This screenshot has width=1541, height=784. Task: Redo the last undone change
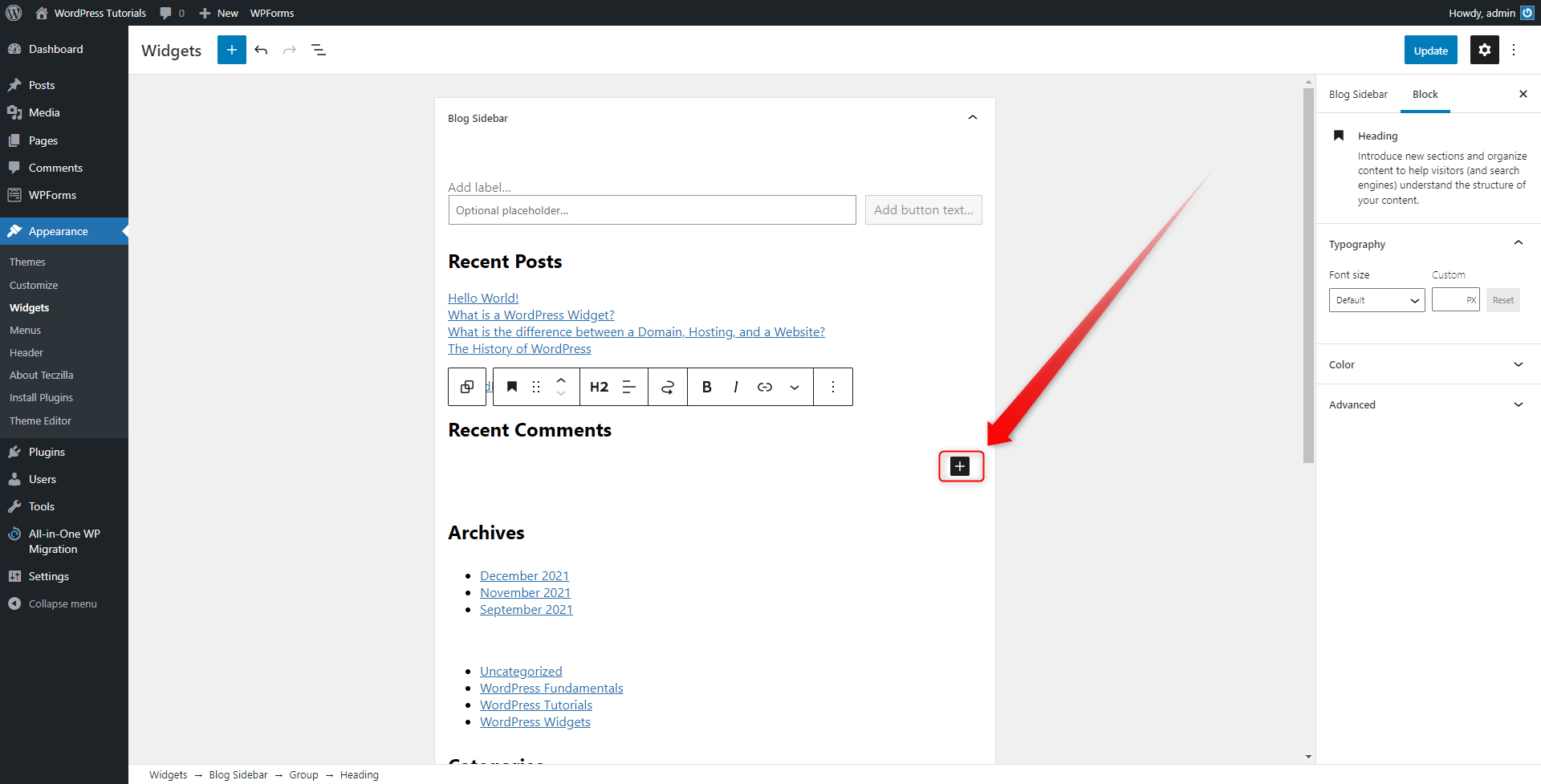(x=290, y=50)
